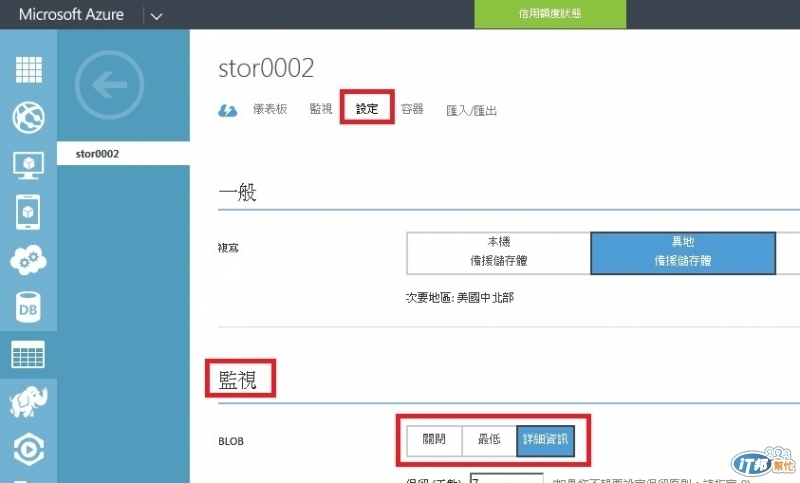Viewport: 800px width, 483px height.
Task: Set BLOB monitoring to 關閉
Action: [x=434, y=441]
